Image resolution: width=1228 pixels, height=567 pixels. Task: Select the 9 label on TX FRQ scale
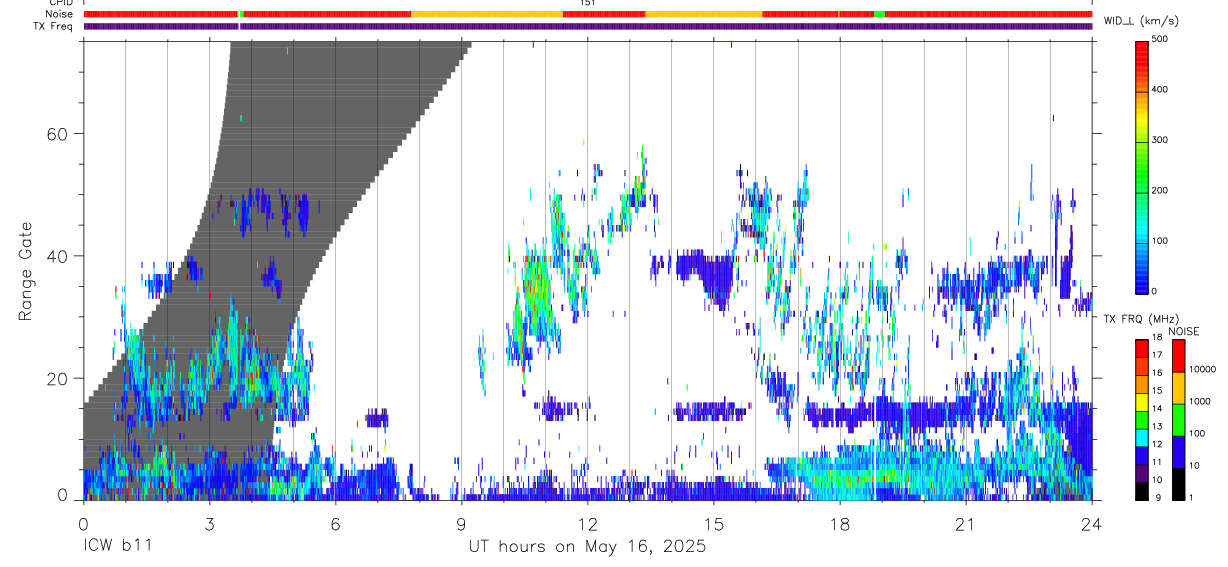click(1156, 497)
